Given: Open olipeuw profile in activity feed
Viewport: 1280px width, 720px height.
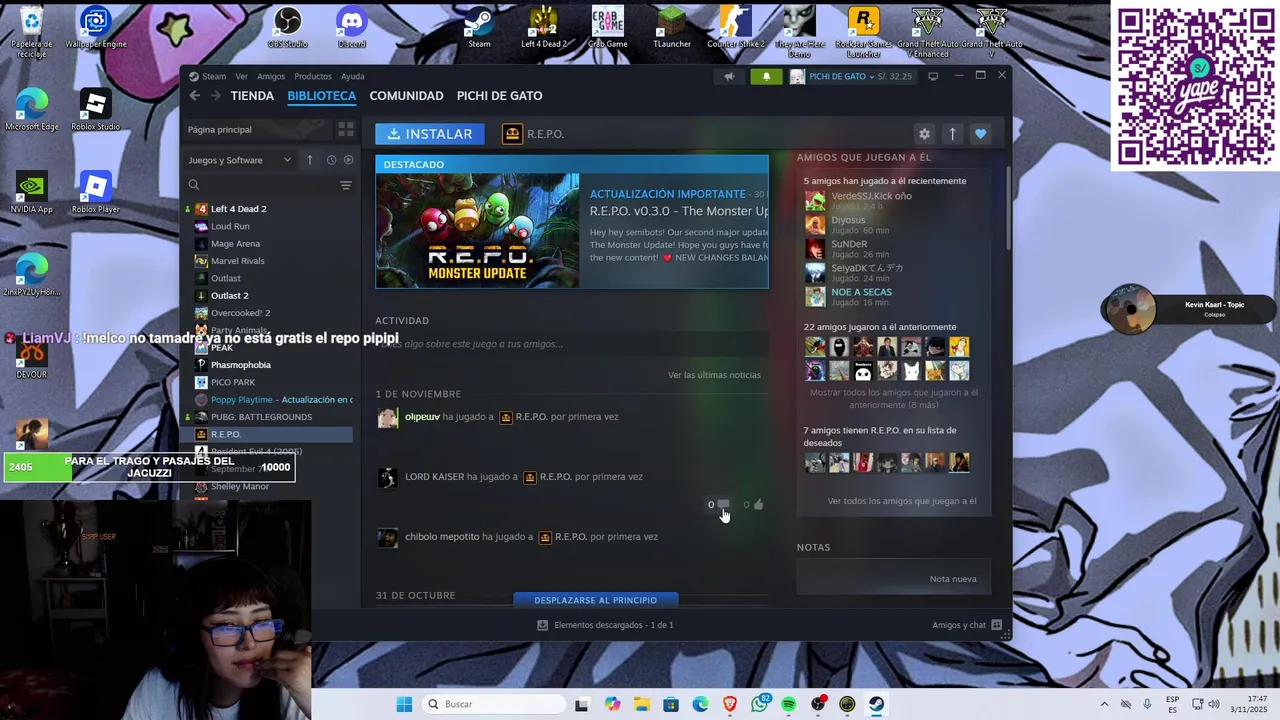Looking at the screenshot, I should pos(422,417).
